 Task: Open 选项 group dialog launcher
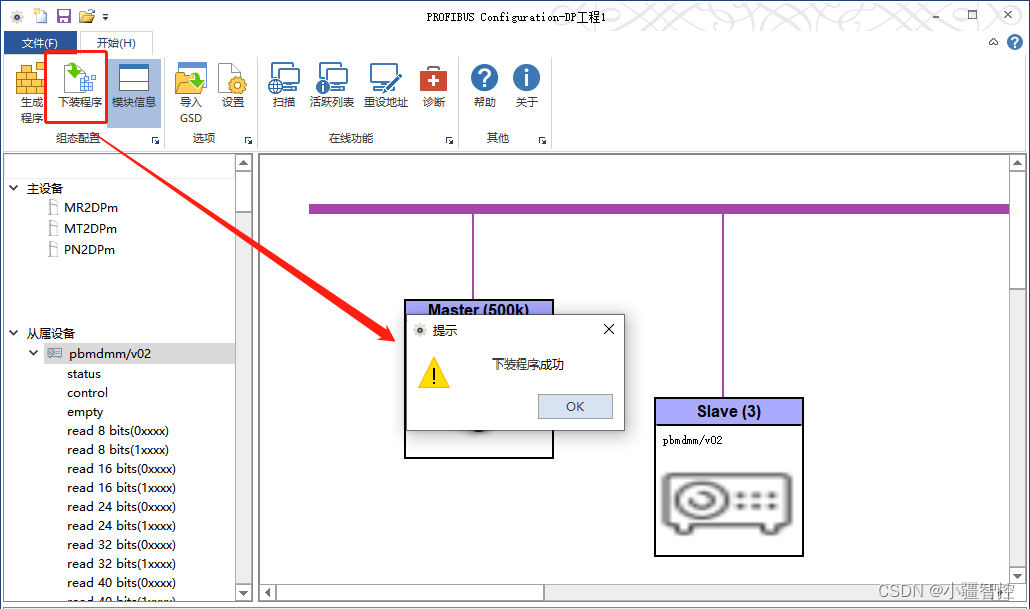248,140
